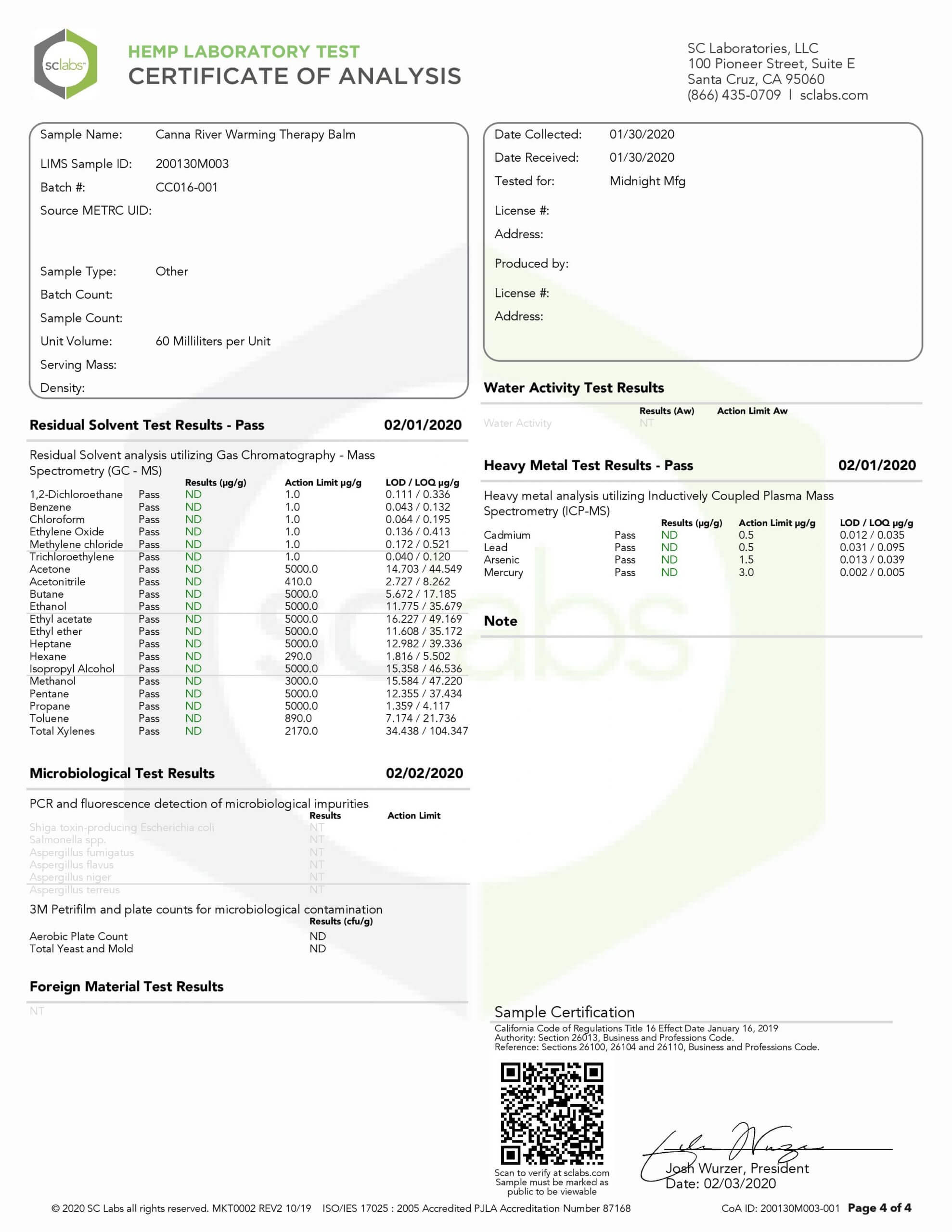Screen dimensions: 952x1232
Task: Click the lab phone number (866) 435-0709
Action: point(733,95)
